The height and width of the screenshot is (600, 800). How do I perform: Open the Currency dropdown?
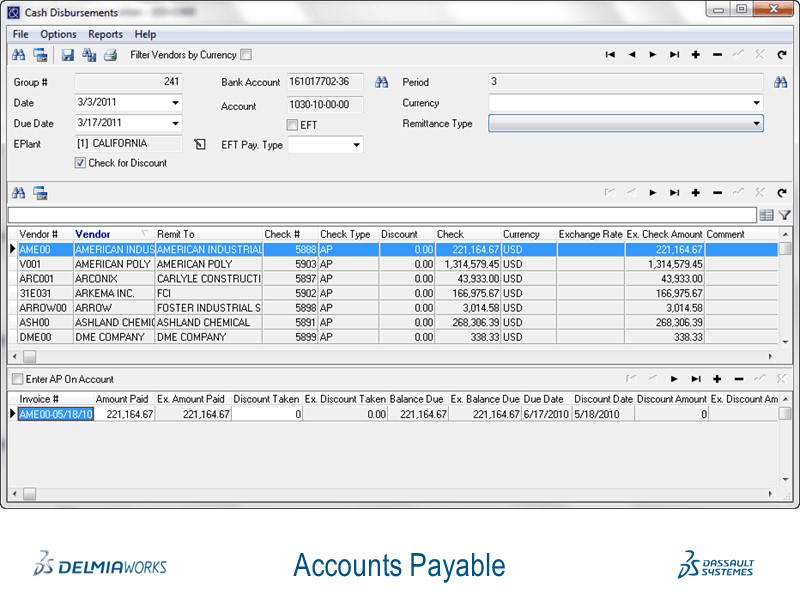tap(756, 103)
